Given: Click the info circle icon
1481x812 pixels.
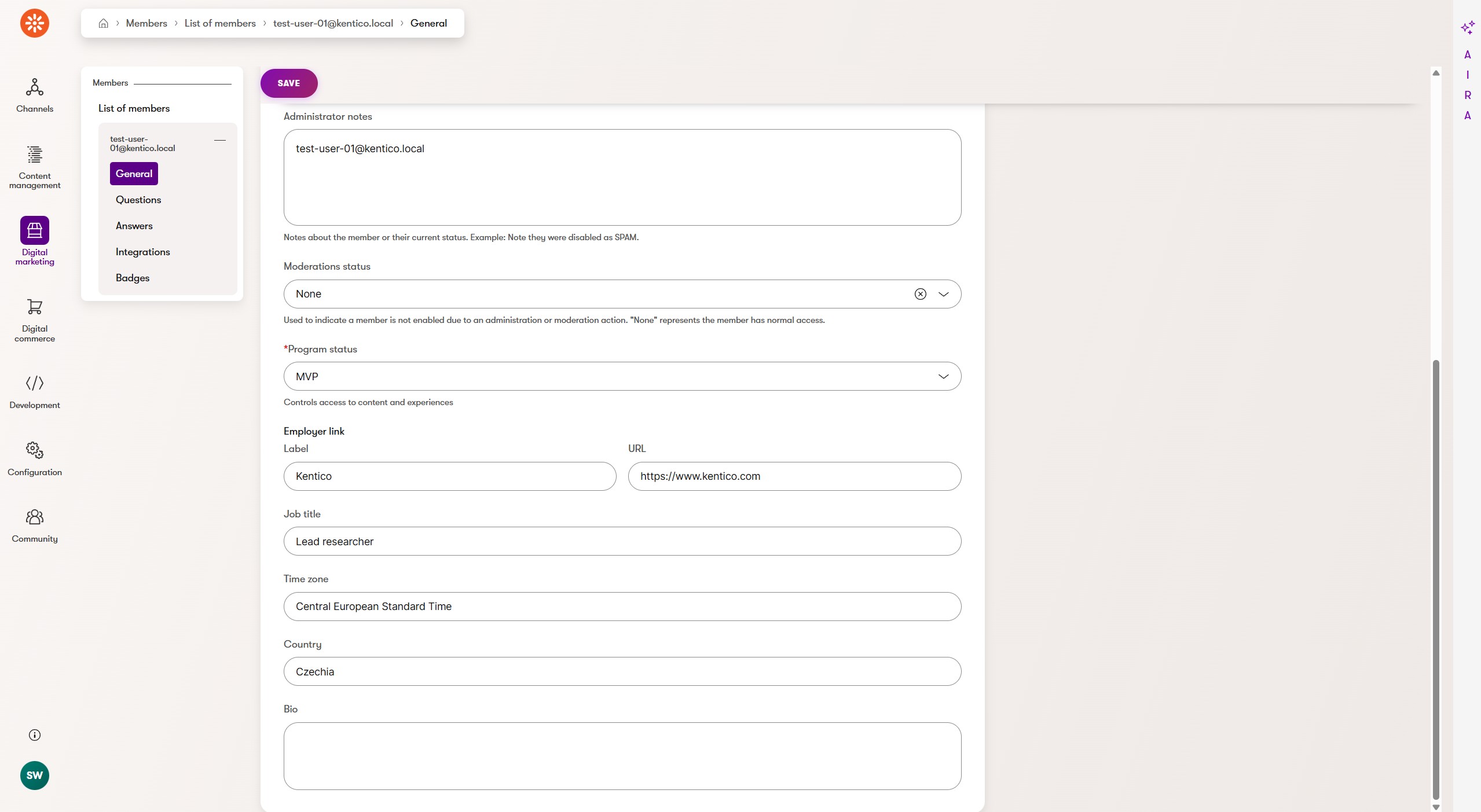Looking at the screenshot, I should click(35, 735).
